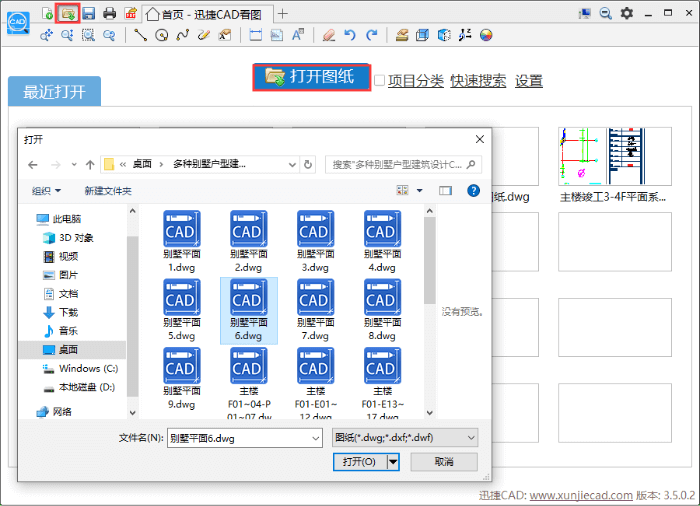
Task: Click the print icon
Action: point(109,13)
